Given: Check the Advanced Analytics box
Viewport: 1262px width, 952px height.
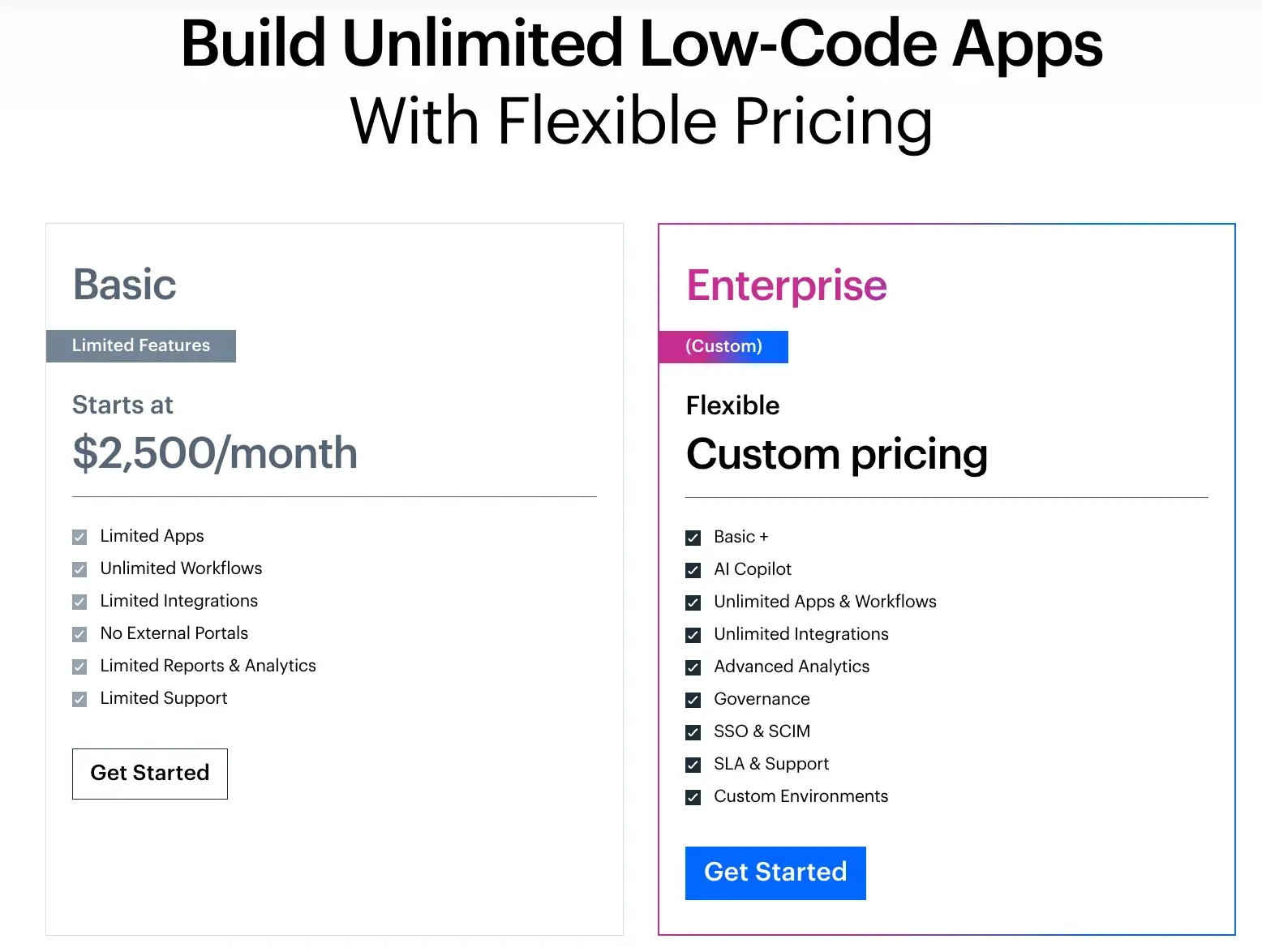Looking at the screenshot, I should 693,667.
